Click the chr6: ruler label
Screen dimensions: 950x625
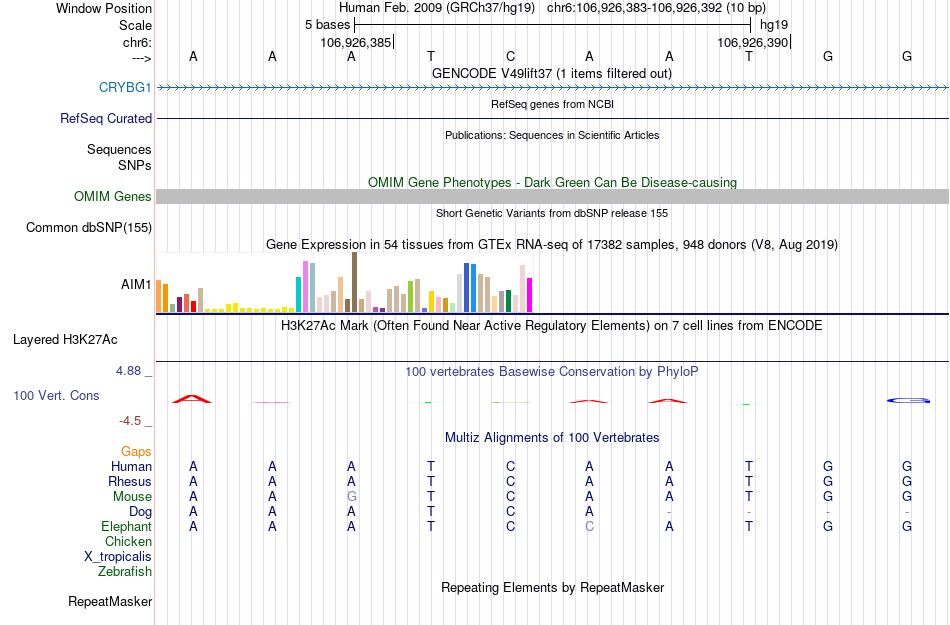click(x=137, y=42)
